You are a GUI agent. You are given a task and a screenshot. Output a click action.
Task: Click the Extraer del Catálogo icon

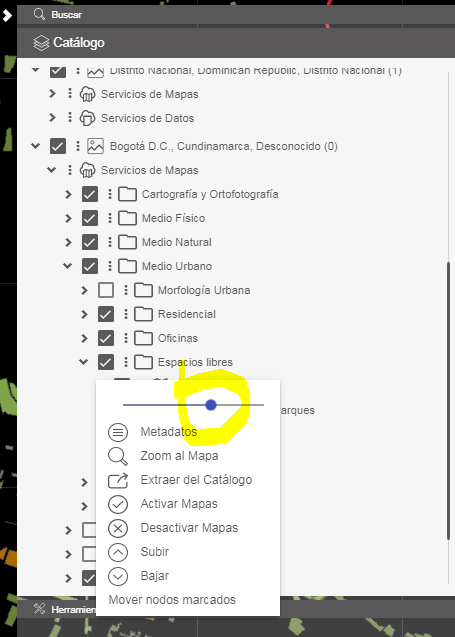pyautogui.click(x=118, y=480)
